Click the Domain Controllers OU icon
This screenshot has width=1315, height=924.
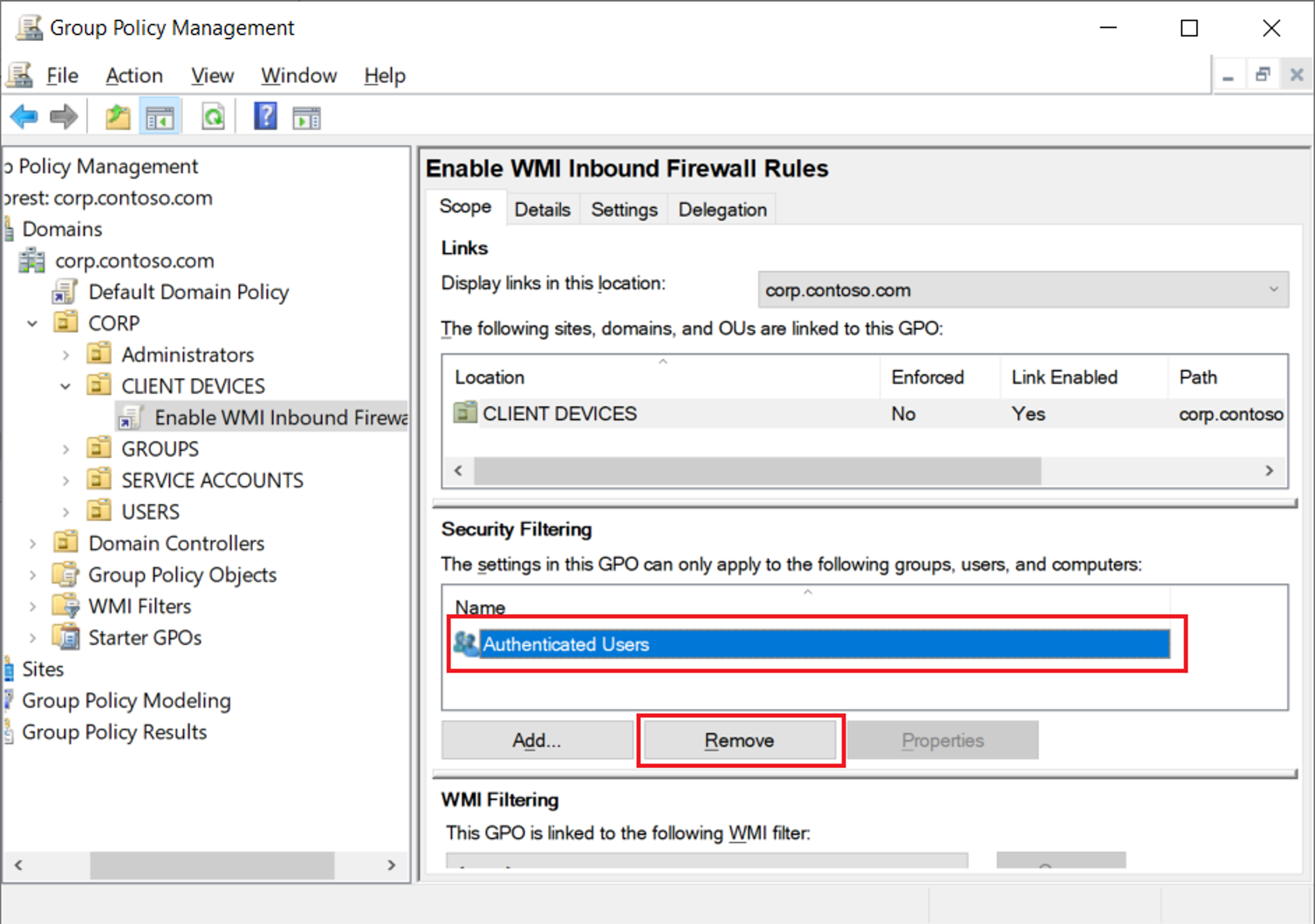tap(66, 542)
